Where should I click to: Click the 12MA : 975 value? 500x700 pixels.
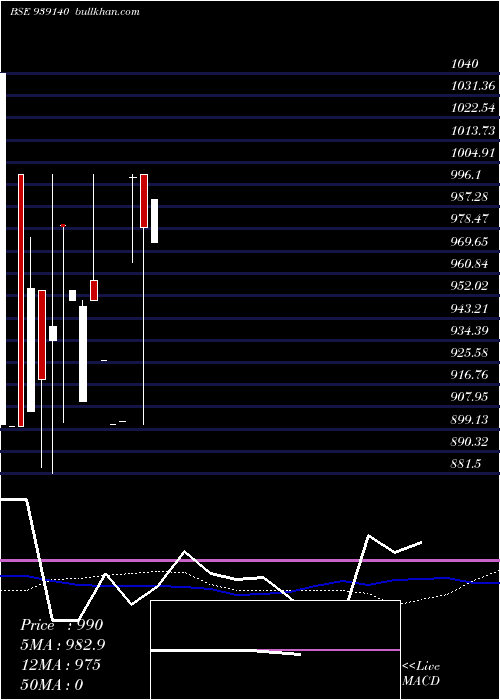point(61,665)
